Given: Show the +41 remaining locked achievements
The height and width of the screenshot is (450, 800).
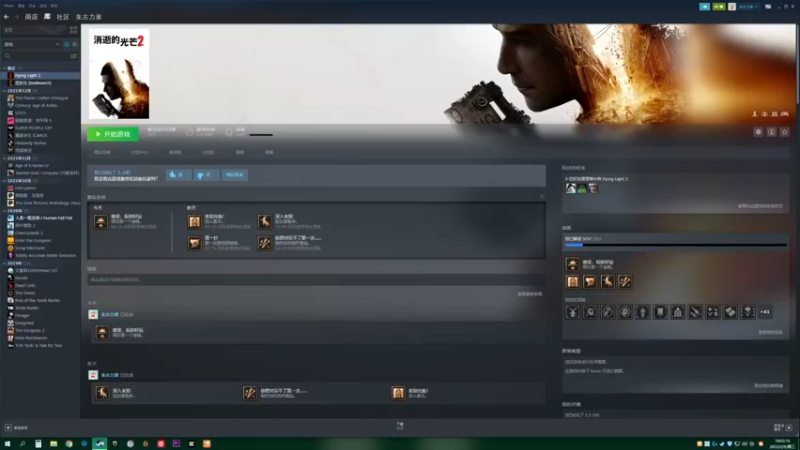Looking at the screenshot, I should (765, 312).
